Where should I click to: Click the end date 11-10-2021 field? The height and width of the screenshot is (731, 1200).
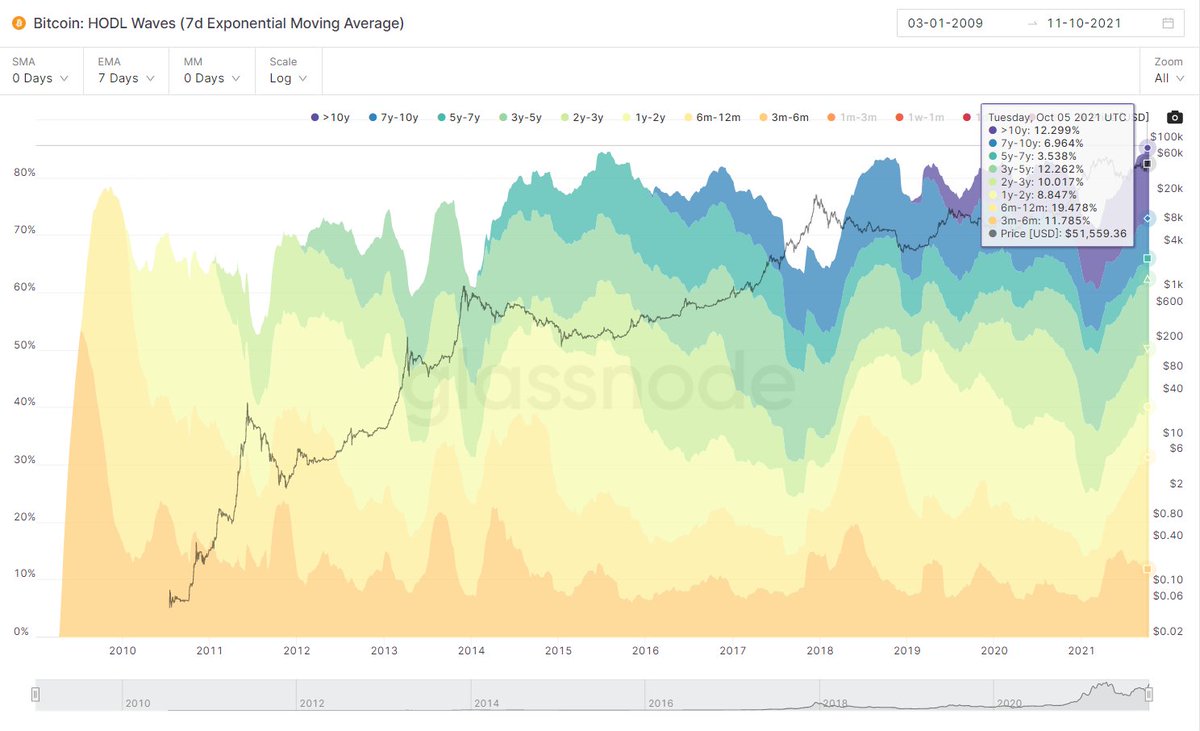[1087, 23]
